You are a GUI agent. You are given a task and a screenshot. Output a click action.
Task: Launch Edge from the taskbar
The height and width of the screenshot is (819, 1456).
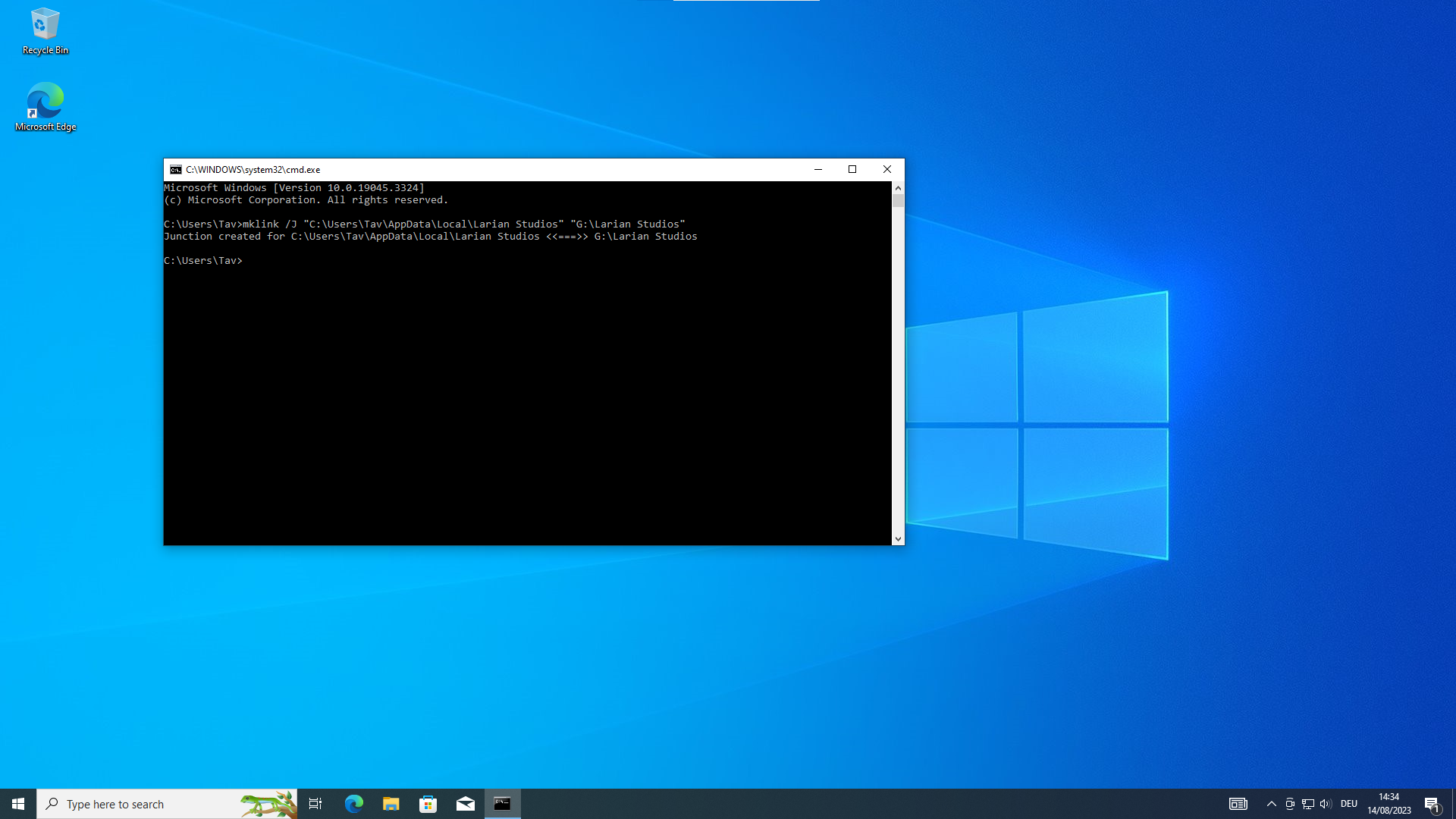tap(353, 804)
